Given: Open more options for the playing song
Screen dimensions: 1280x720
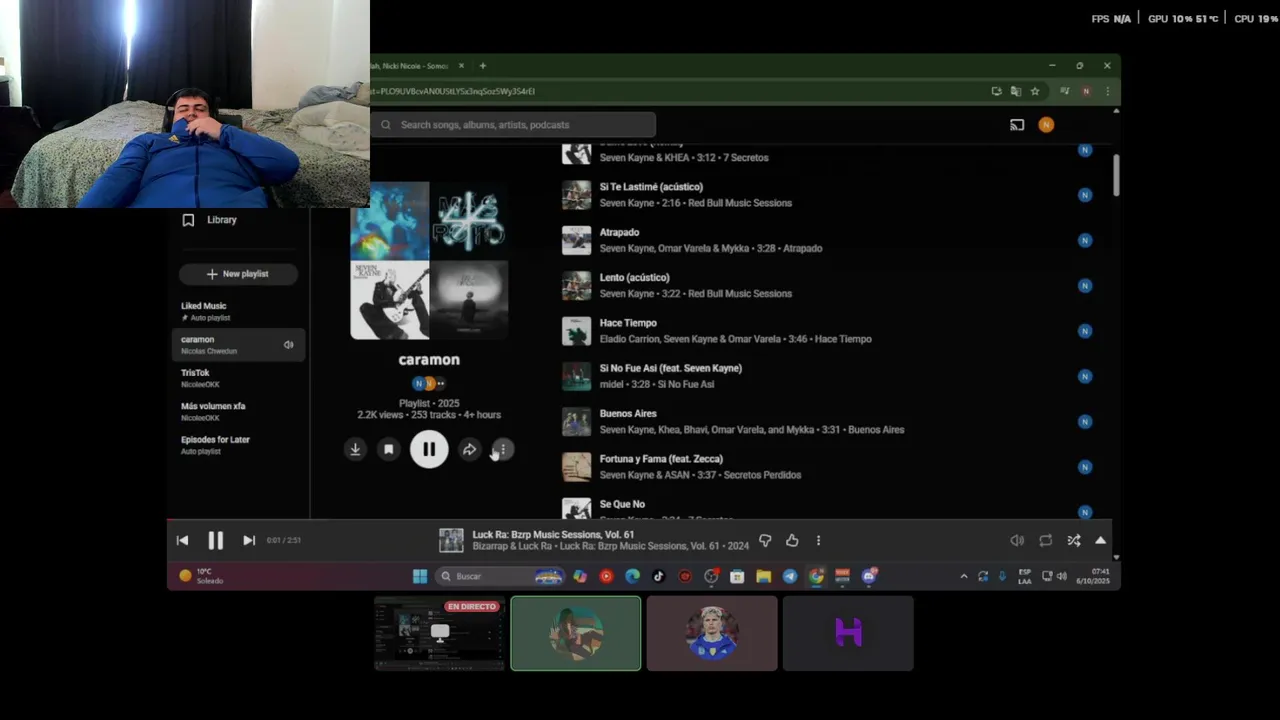Looking at the screenshot, I should pos(818,540).
